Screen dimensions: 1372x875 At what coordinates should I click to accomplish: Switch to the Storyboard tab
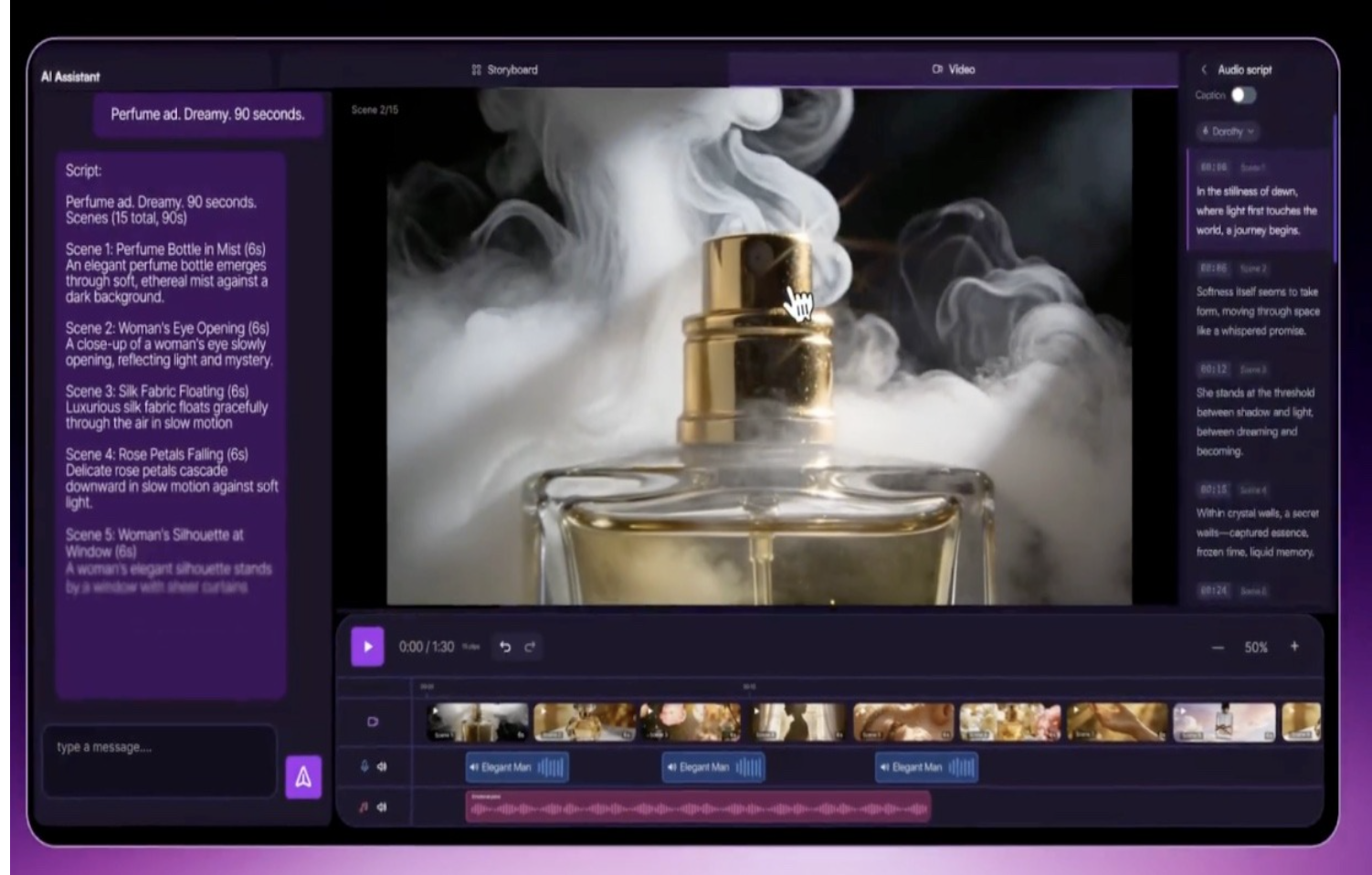click(x=504, y=69)
